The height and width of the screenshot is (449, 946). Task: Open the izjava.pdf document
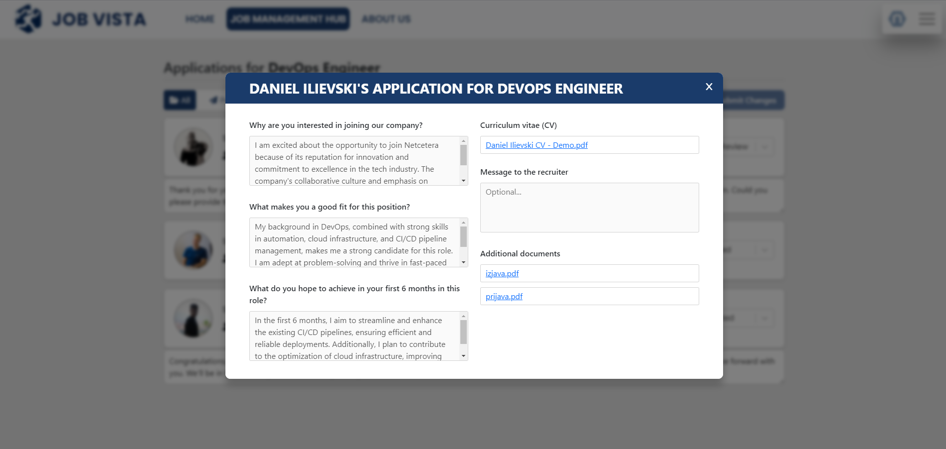(502, 273)
